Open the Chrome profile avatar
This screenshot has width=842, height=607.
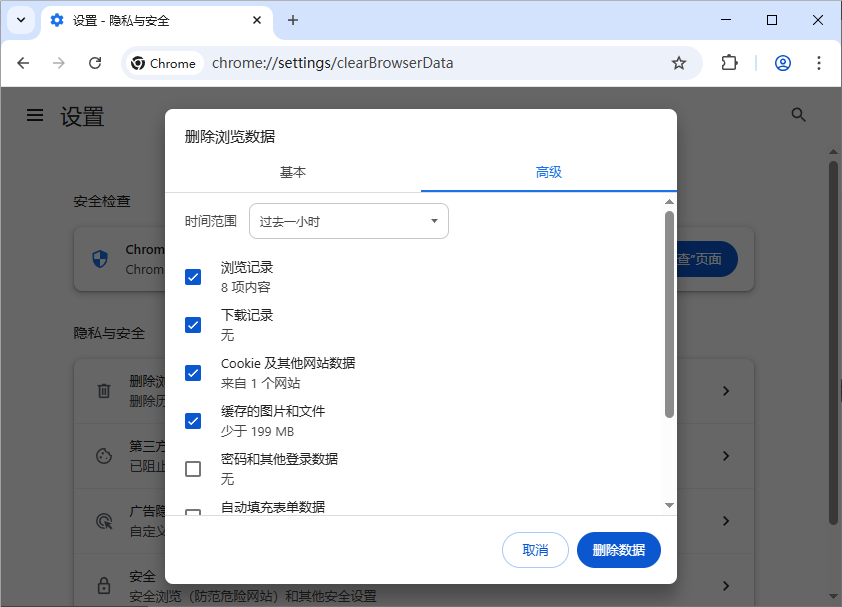point(782,62)
